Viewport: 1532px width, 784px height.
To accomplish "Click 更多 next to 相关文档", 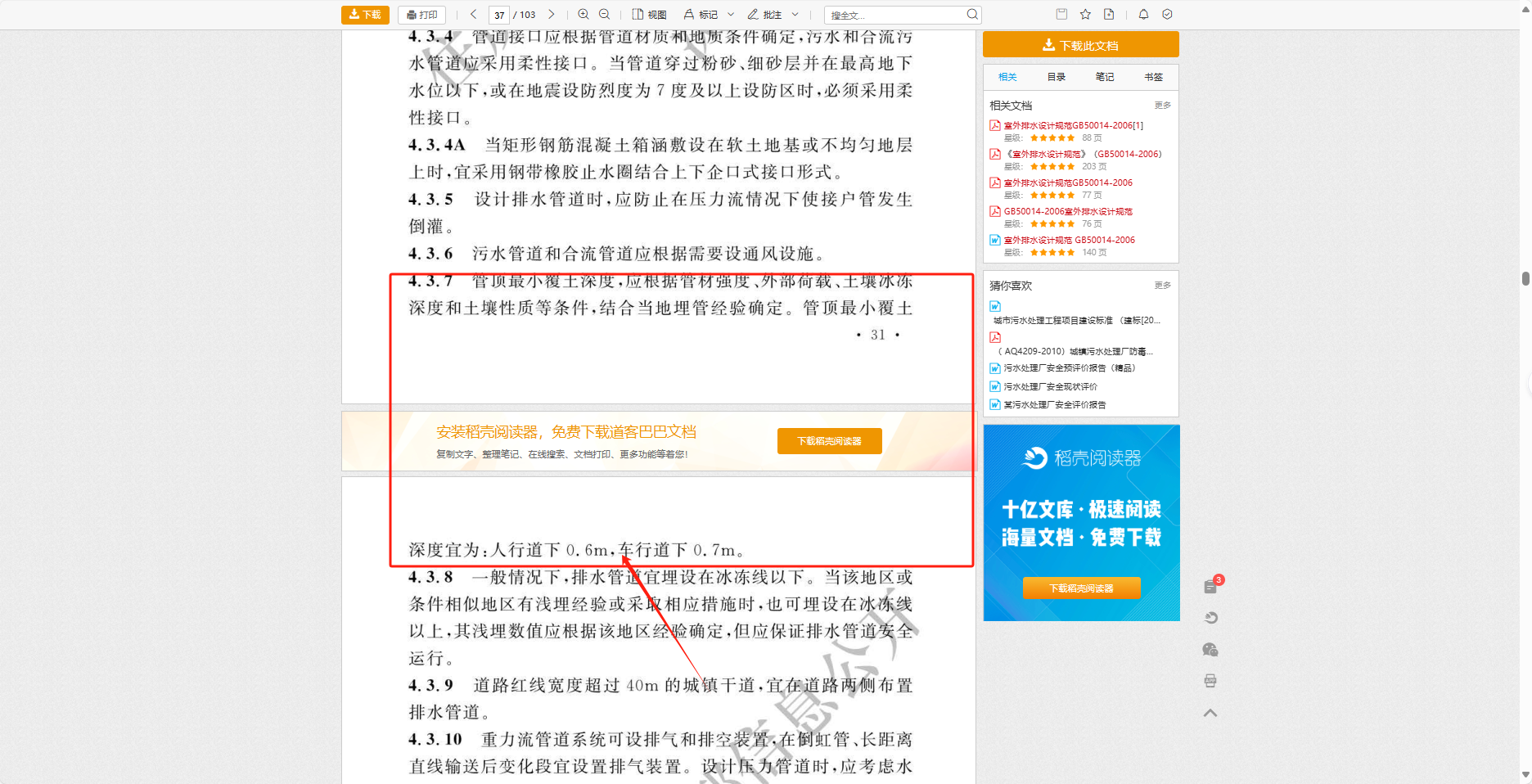I will tap(1163, 106).
